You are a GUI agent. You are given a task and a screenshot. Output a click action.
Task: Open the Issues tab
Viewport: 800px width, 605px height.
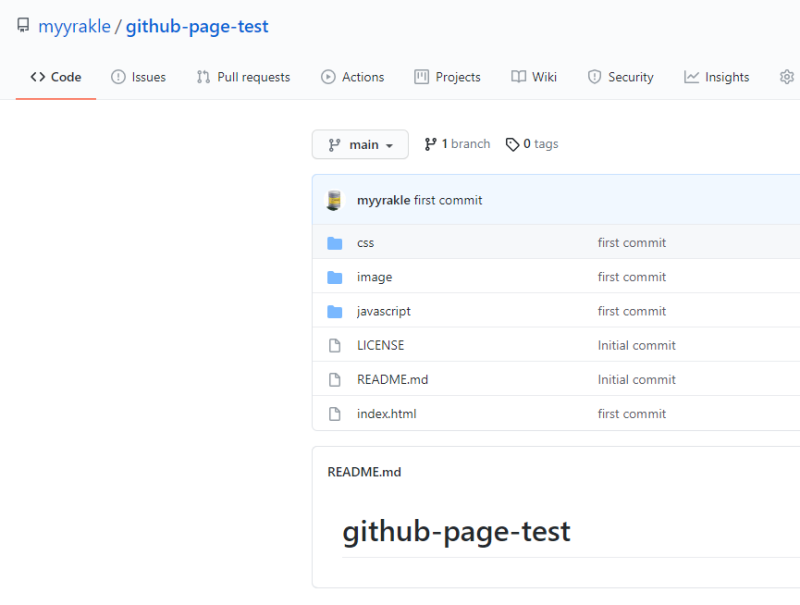point(138,77)
